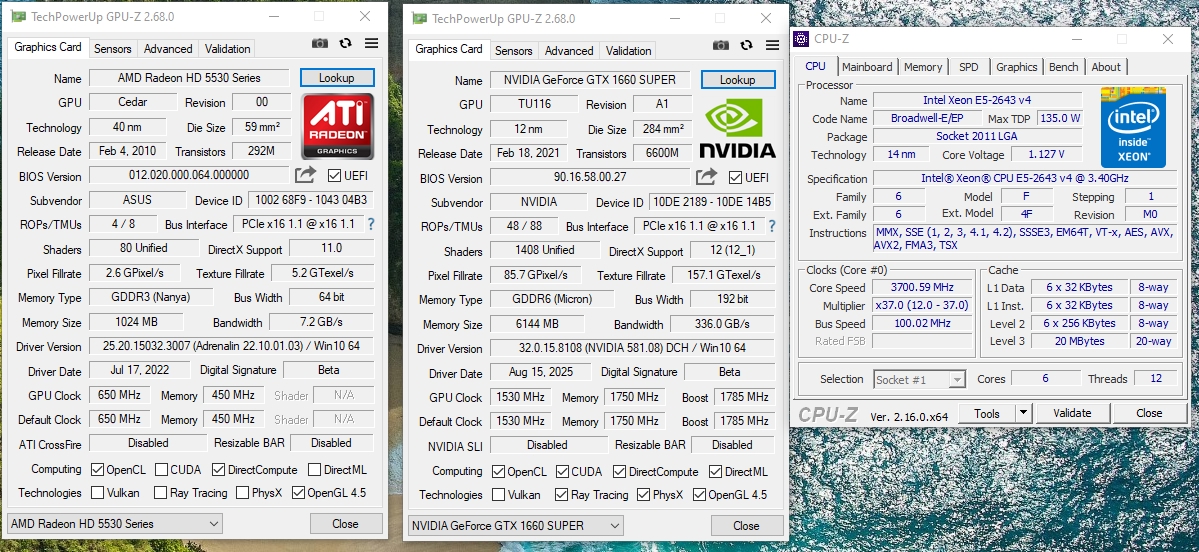Switch to Validation tab in NVIDIA GPU-Z window
This screenshot has width=1199, height=552.
[629, 50]
